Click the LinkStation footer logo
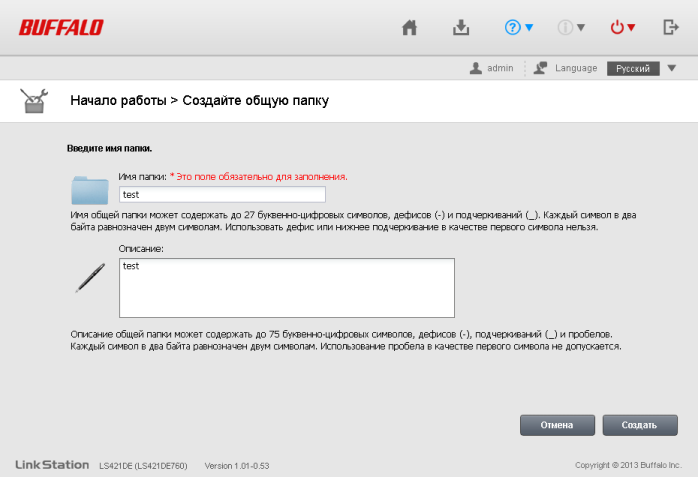Image resolution: width=698 pixels, height=477 pixels. pyautogui.click(x=52, y=465)
